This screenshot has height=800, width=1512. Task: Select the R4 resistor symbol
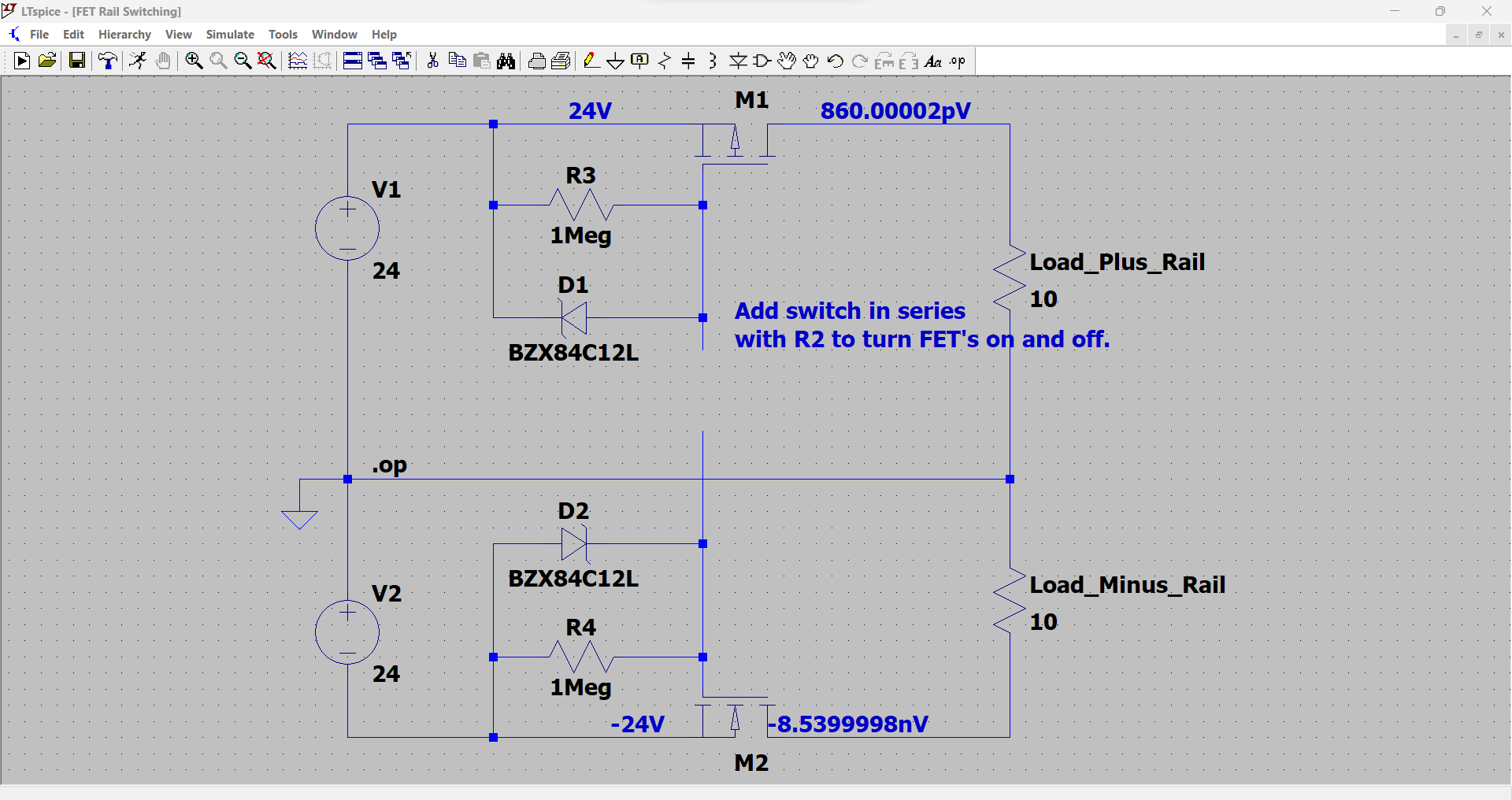(x=581, y=657)
